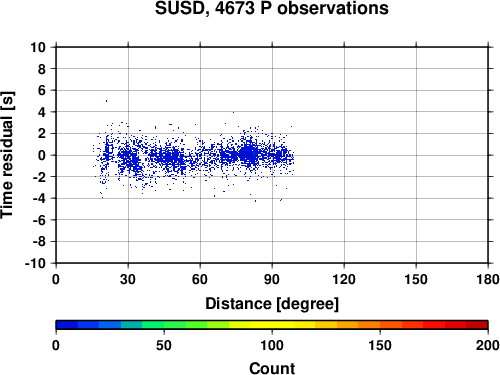Click the Count colorbar label
Screen dimensions: 500x375
point(272,368)
